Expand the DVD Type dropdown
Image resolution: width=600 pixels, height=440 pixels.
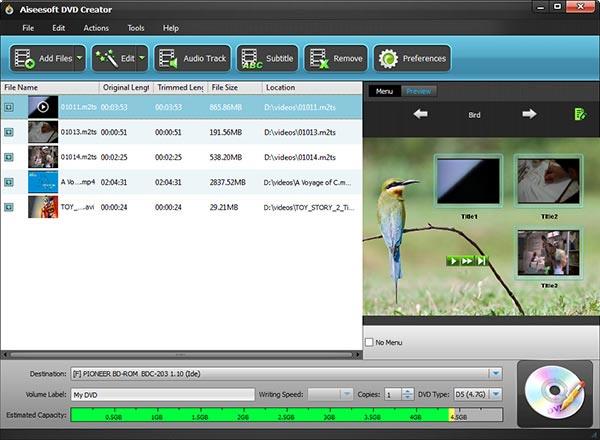(x=496, y=394)
